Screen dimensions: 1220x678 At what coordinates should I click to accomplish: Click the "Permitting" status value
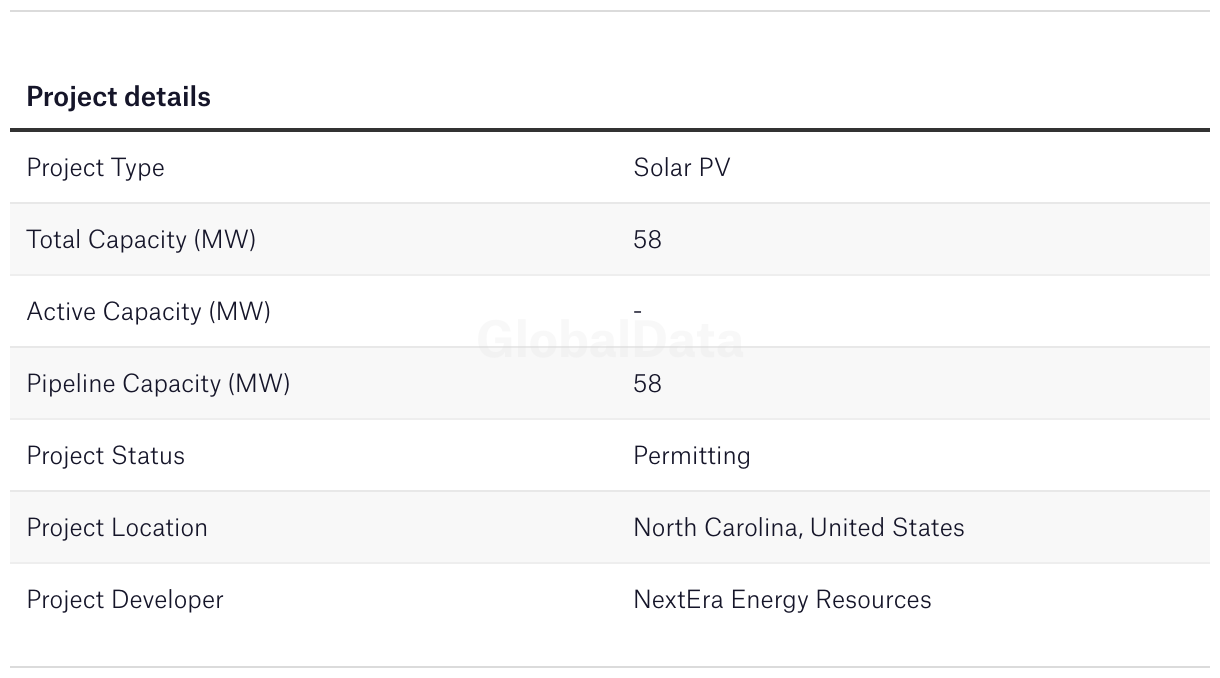(691, 456)
